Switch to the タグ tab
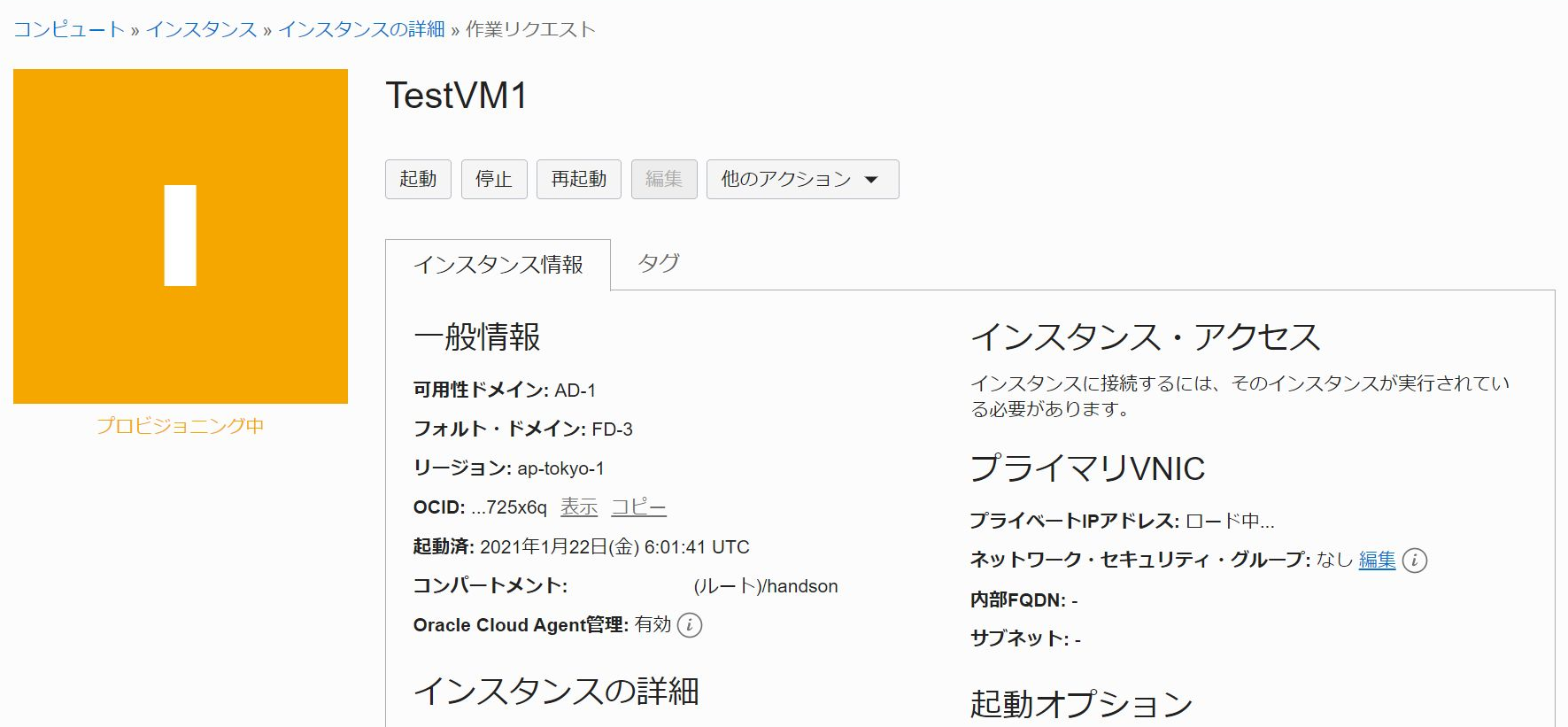 point(658,264)
